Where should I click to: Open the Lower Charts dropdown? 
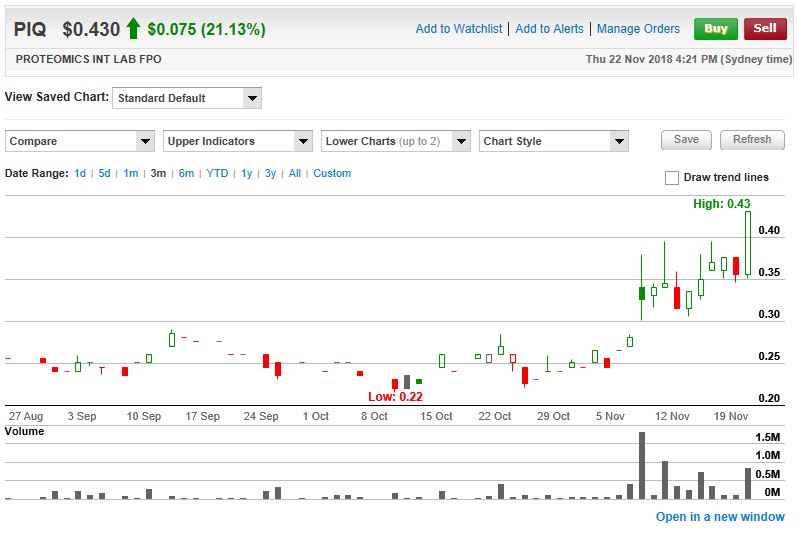[x=395, y=141]
